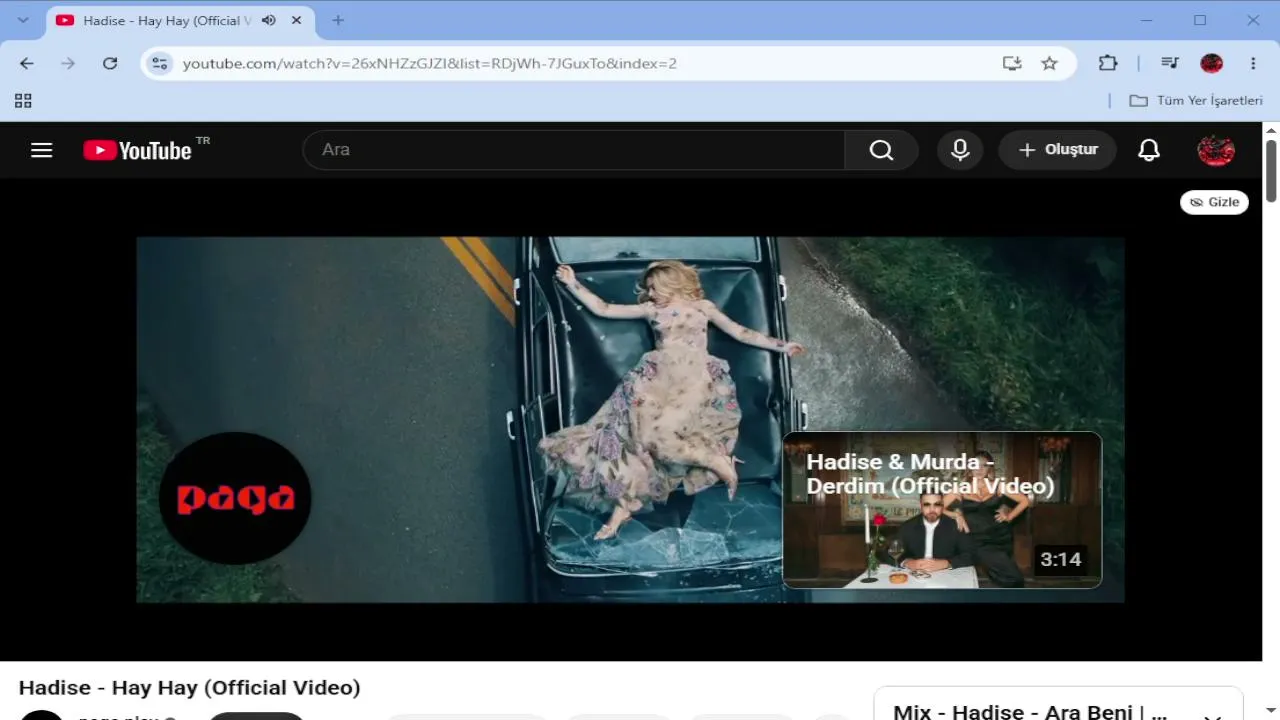Screen dimensions: 1280x720
Task: Select the Hadise - Hay Hay browser tab
Action: [181, 20]
